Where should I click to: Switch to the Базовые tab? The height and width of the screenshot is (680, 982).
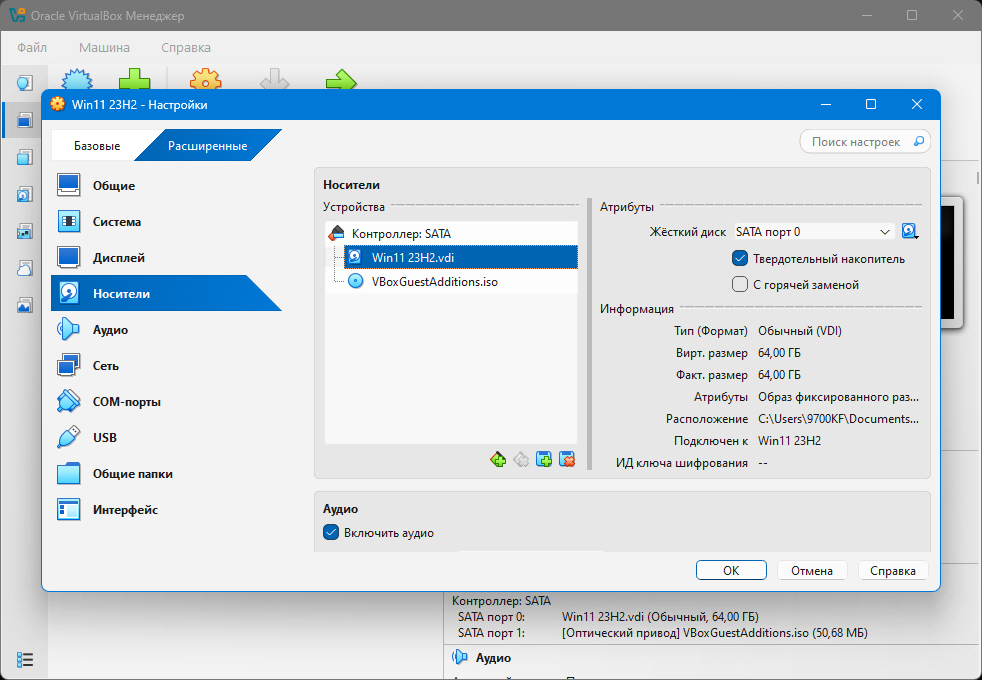(x=96, y=146)
